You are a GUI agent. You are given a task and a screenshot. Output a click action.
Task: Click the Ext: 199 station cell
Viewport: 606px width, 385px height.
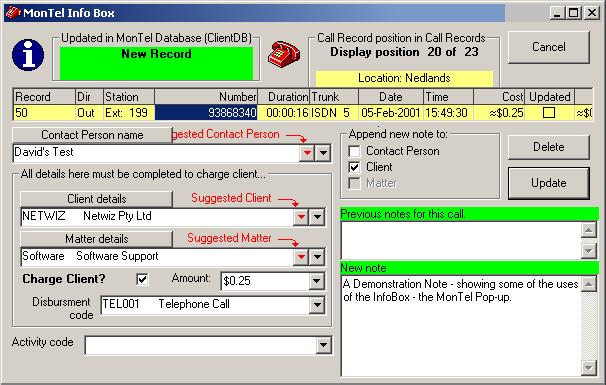tap(129, 113)
